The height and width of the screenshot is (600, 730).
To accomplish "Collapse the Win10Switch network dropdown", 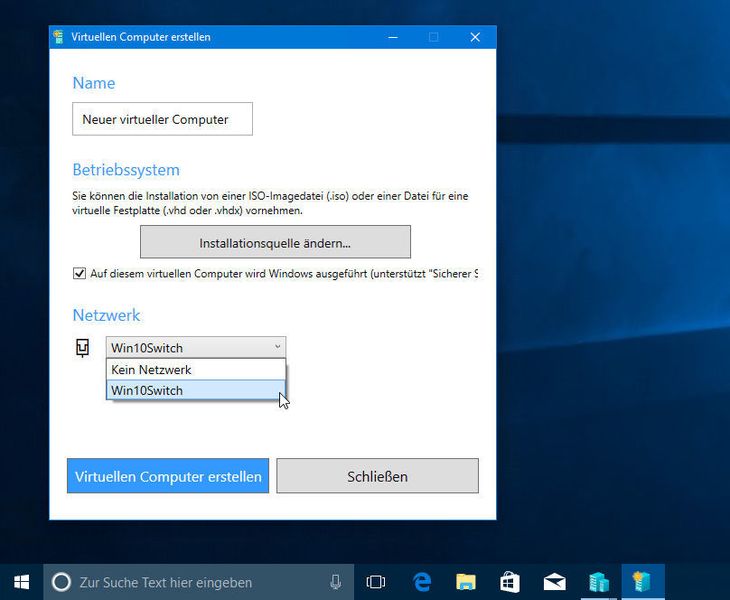I will pyautogui.click(x=196, y=348).
